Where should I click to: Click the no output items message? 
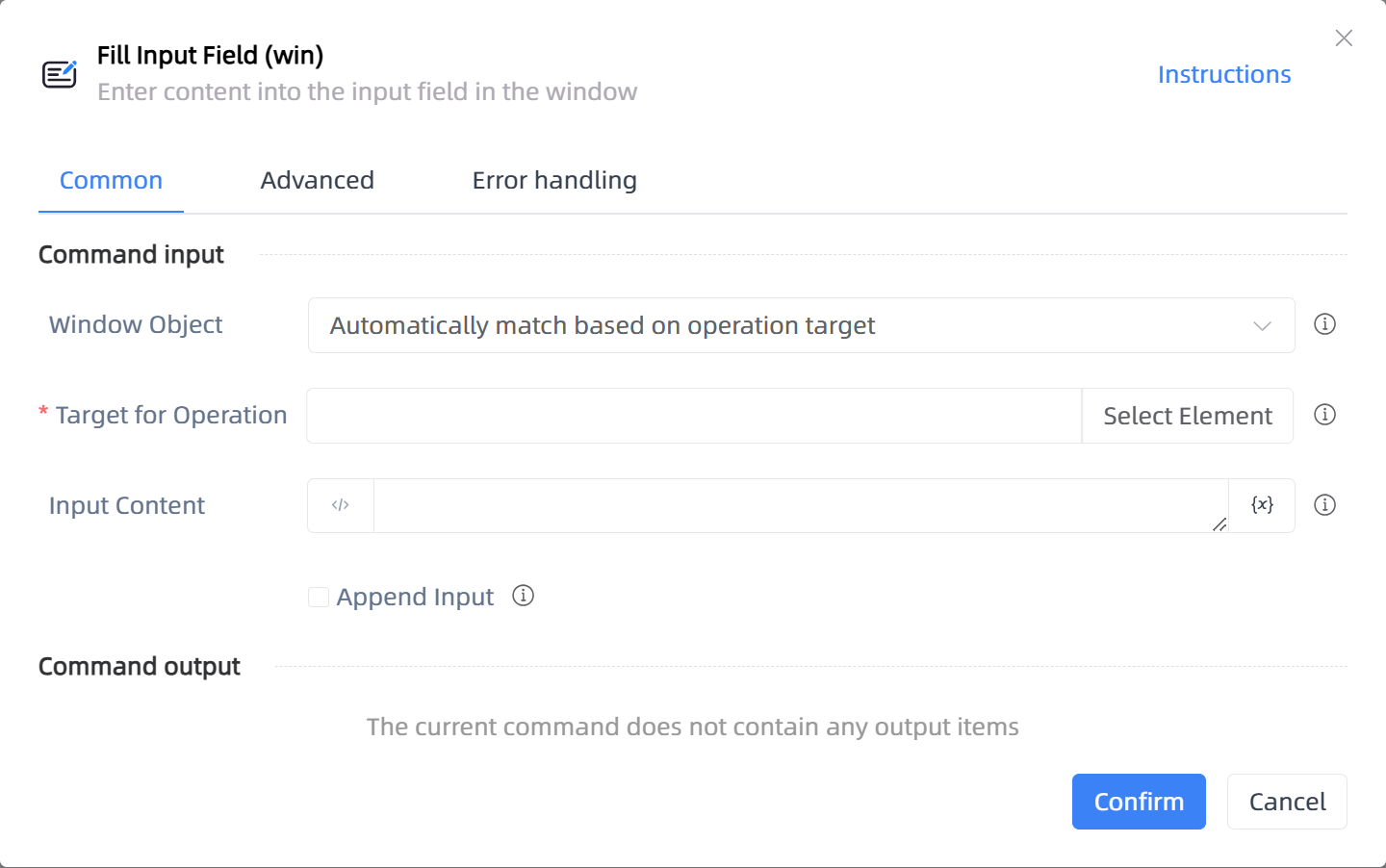(x=693, y=727)
